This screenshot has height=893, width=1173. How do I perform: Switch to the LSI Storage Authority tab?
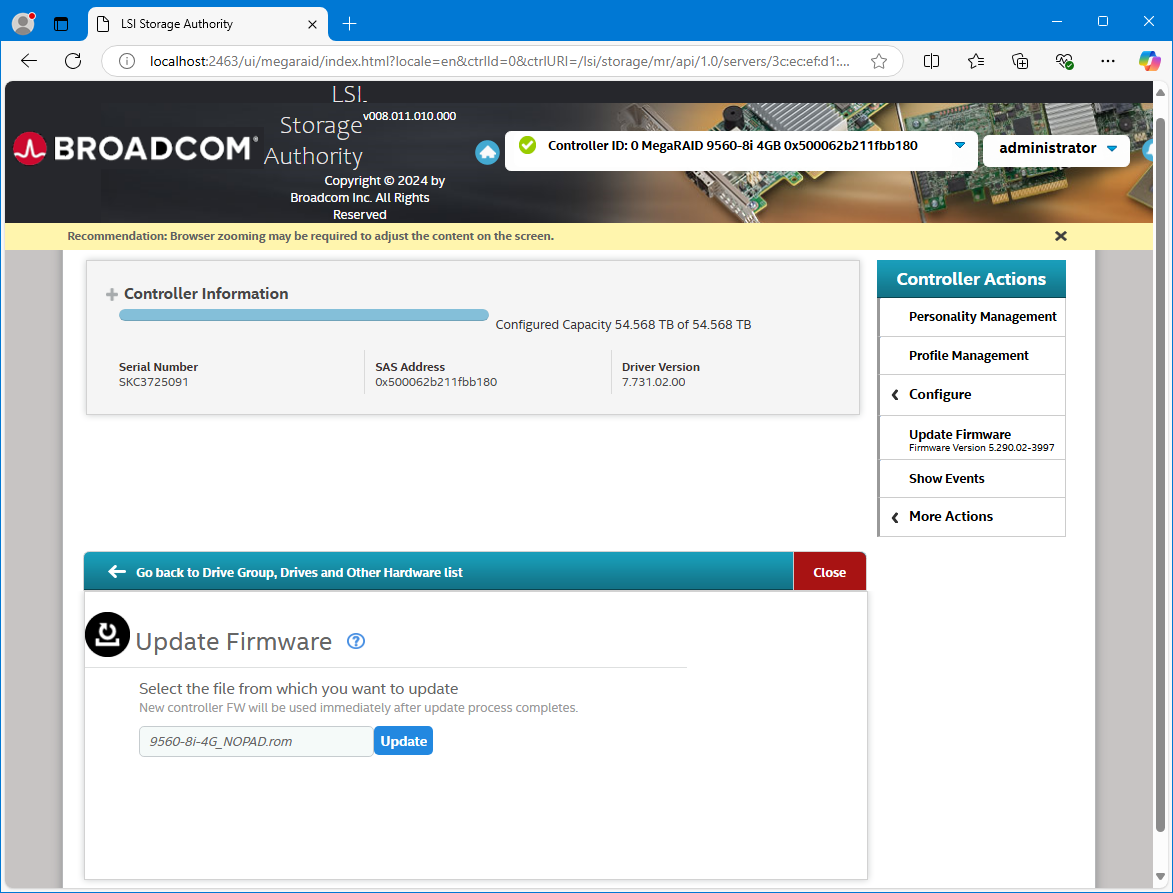point(208,24)
